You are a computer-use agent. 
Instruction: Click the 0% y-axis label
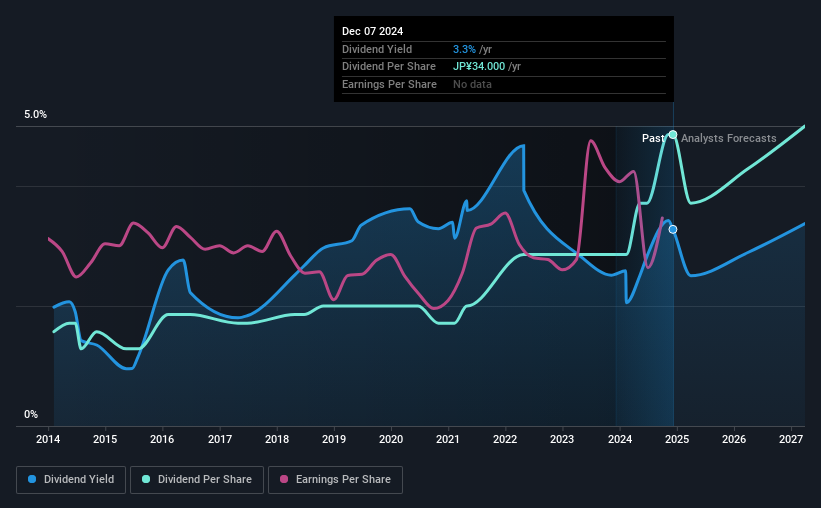click(31, 414)
